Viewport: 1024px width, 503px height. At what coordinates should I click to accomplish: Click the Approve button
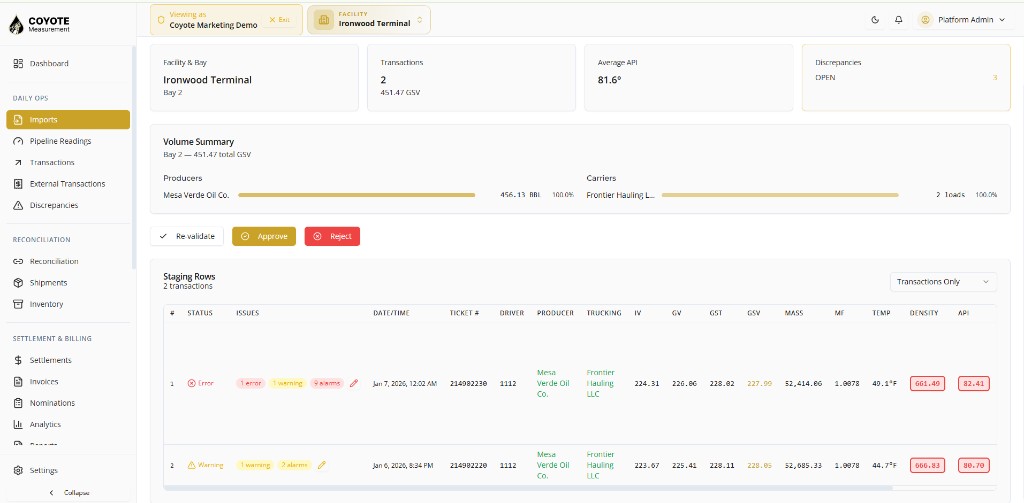[x=264, y=236]
